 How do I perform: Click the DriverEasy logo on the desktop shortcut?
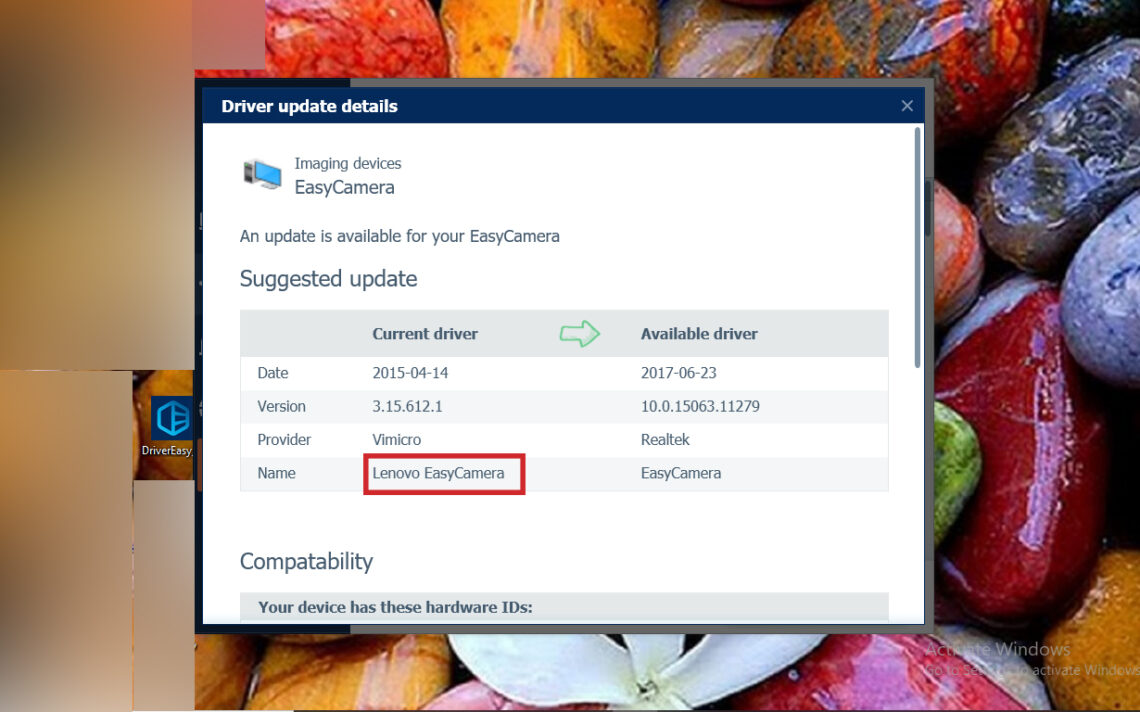point(170,418)
